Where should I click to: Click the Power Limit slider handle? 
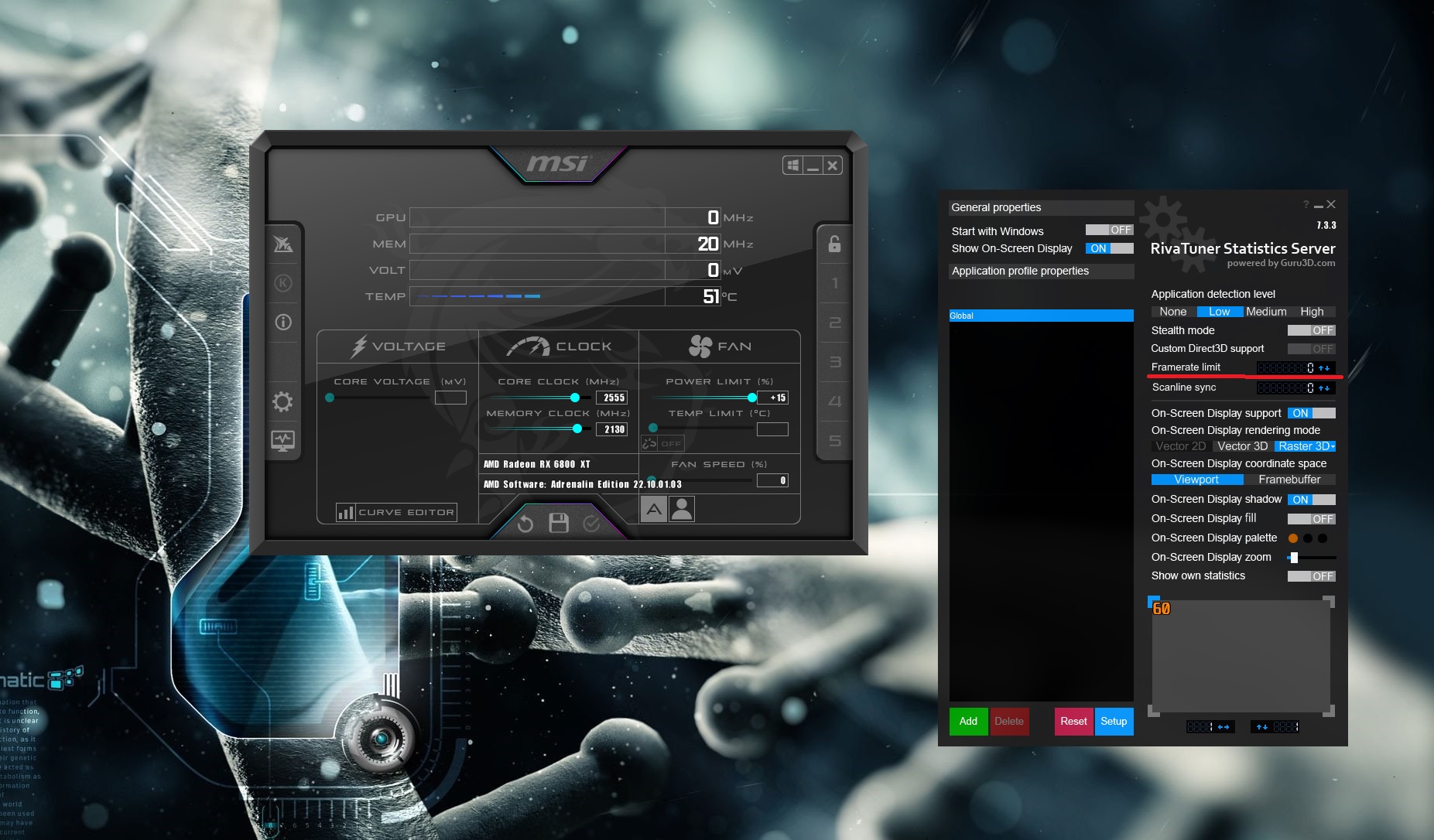point(752,398)
